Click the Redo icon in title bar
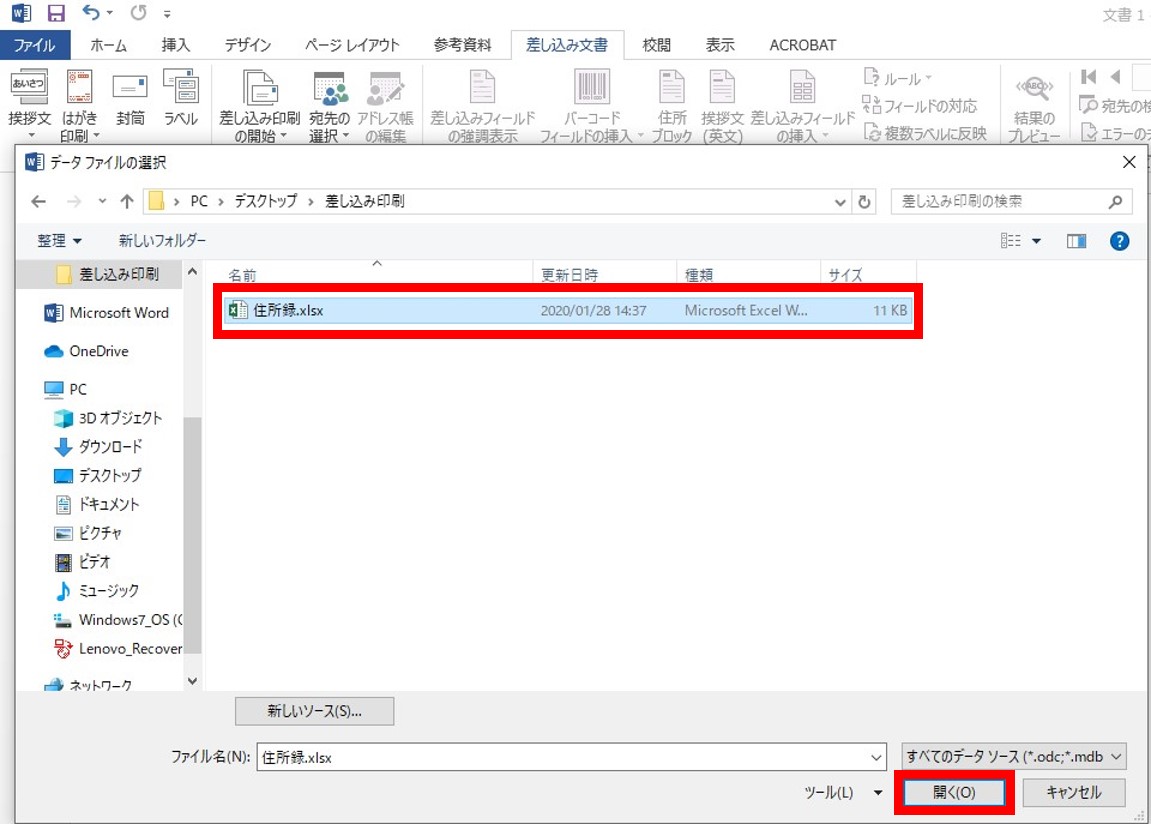This screenshot has height=824, width=1151. pyautogui.click(x=138, y=12)
